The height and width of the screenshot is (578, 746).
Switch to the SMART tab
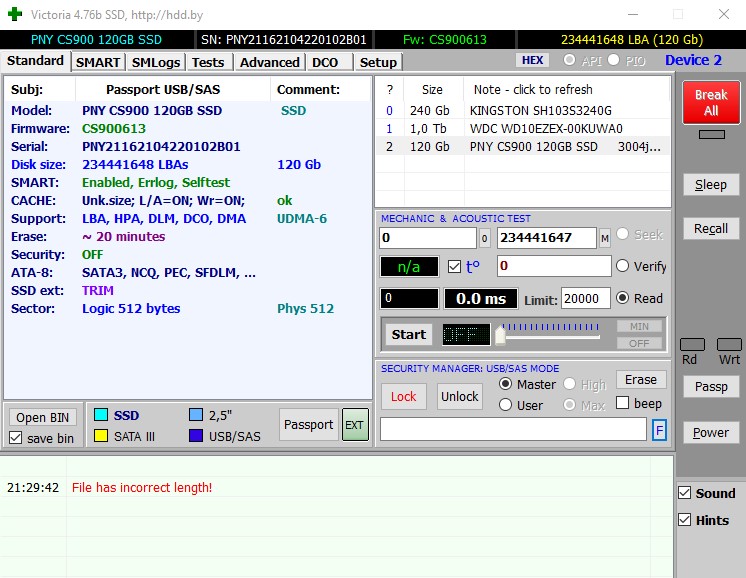coord(98,62)
